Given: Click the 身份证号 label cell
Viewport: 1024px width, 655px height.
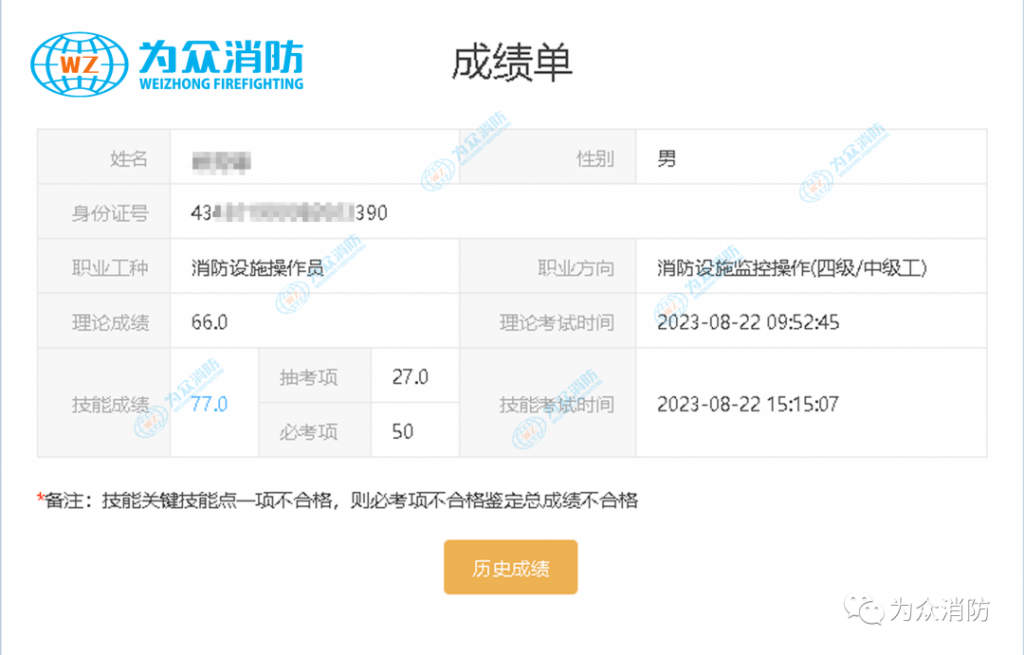Looking at the screenshot, I should (104, 212).
